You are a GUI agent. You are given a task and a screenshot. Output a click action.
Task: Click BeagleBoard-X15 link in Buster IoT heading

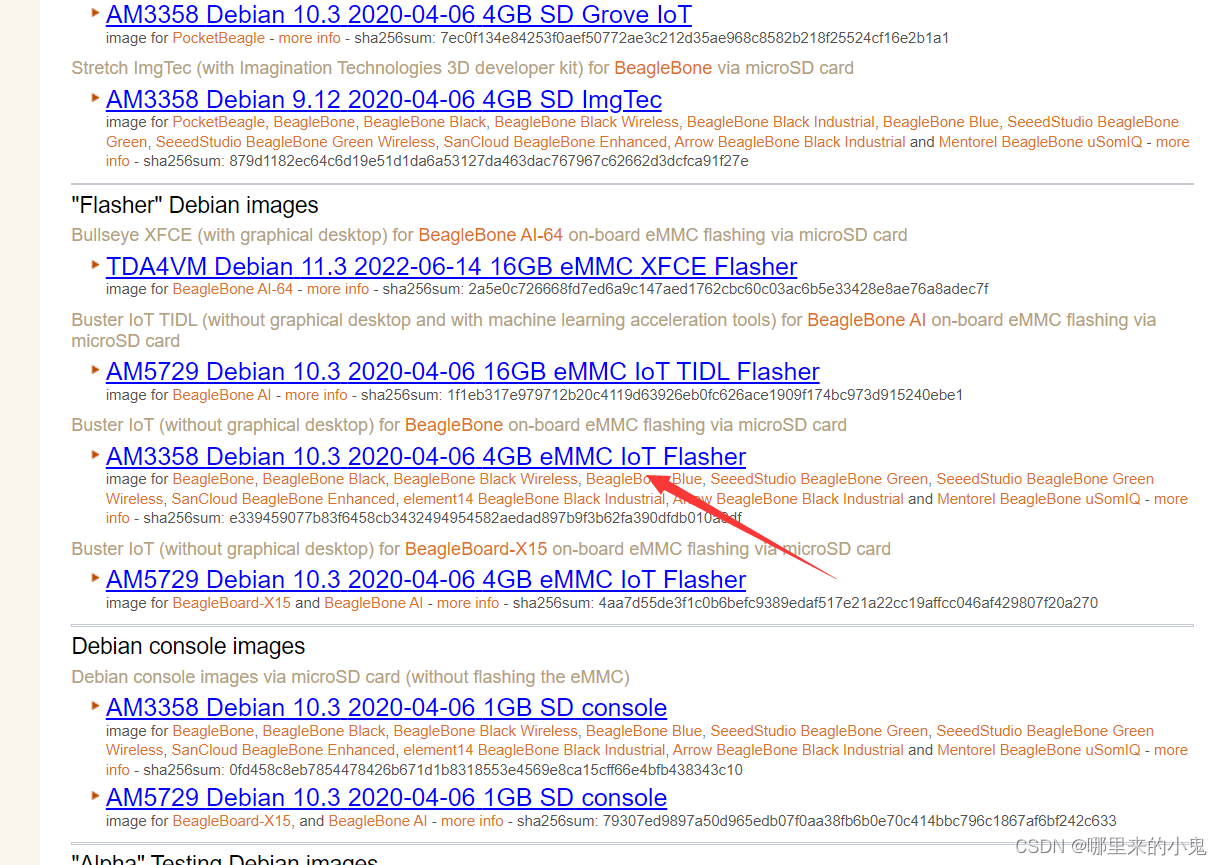[476, 549]
